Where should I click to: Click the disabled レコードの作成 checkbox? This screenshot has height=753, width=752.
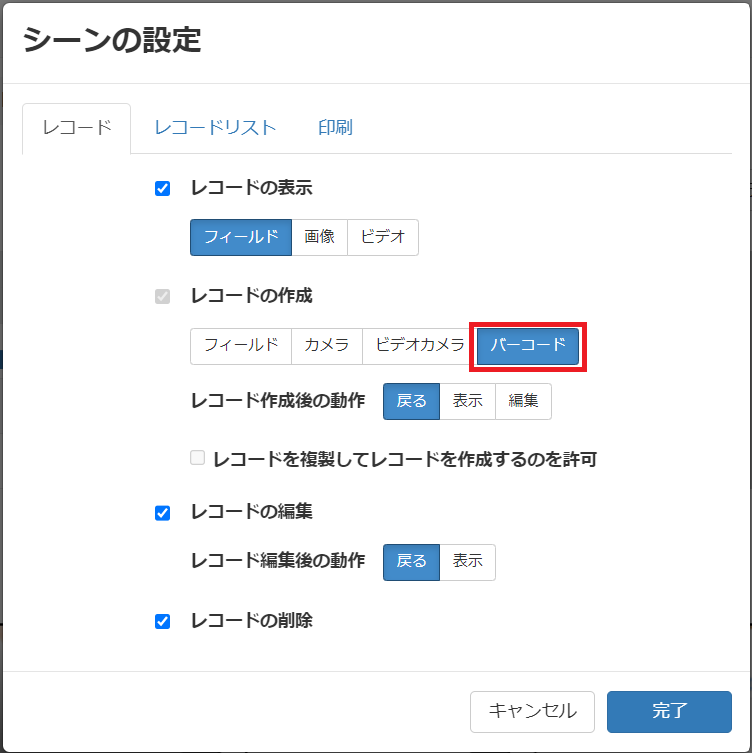click(x=162, y=296)
